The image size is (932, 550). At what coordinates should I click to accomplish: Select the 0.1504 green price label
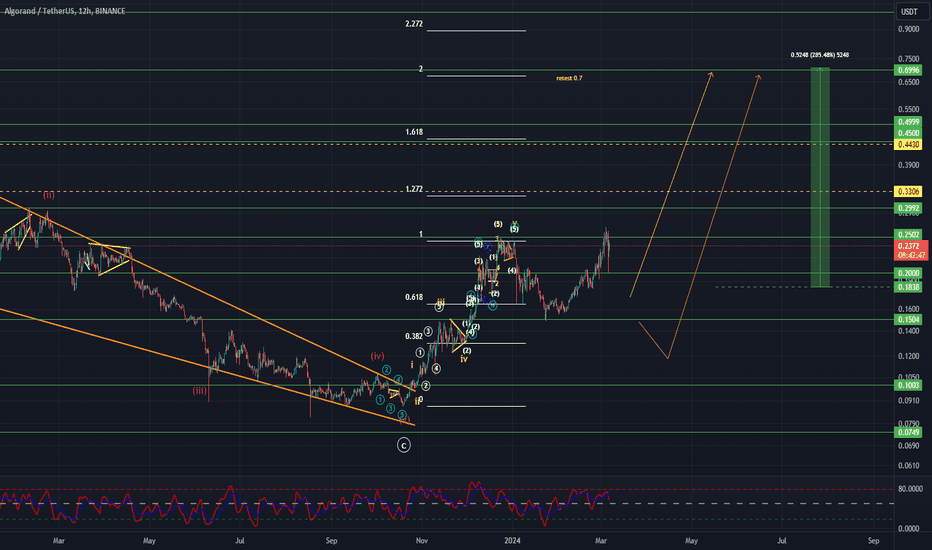click(908, 319)
